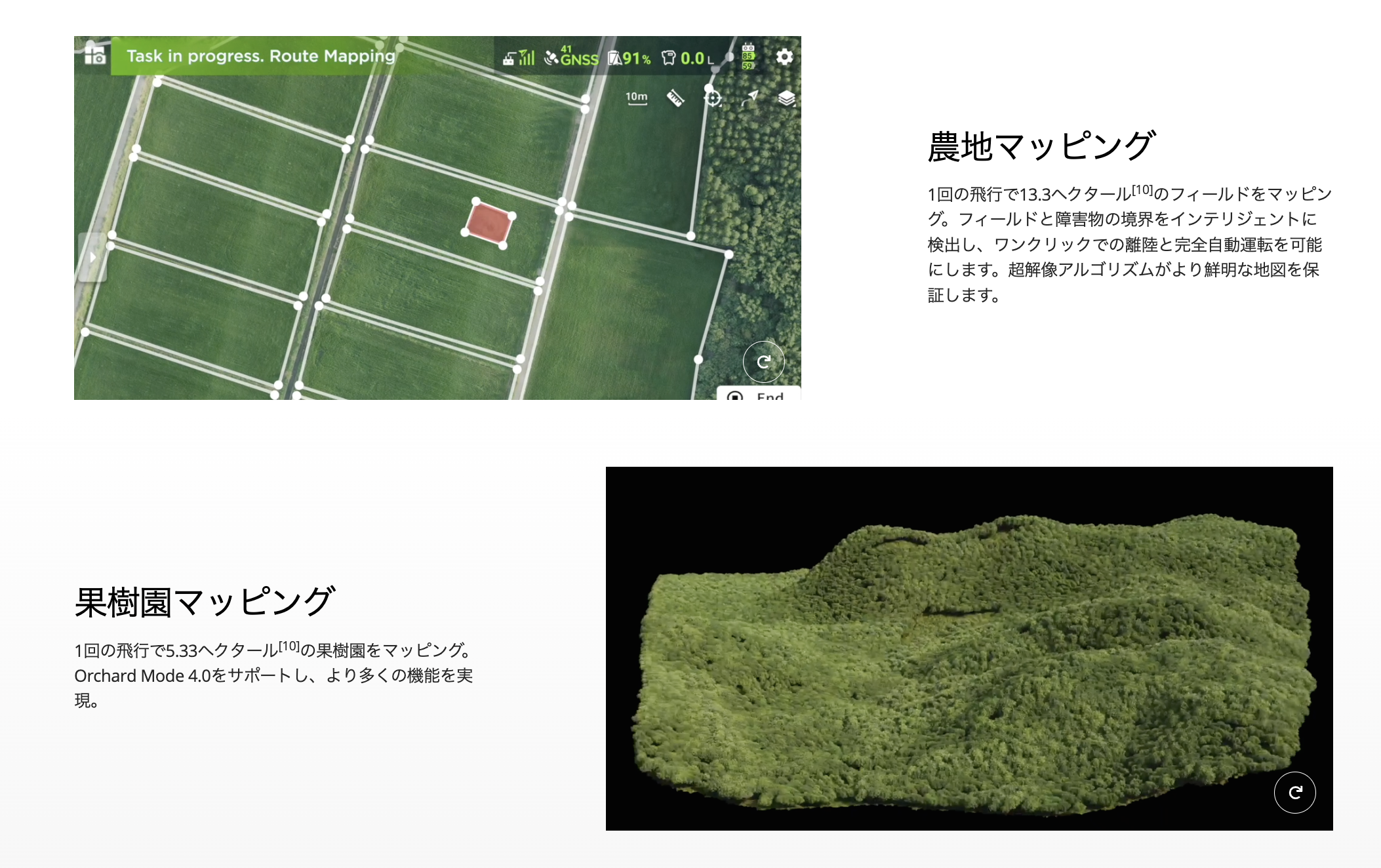Open settings gear in mapping app
This screenshot has height=868, width=1381.
click(x=784, y=57)
